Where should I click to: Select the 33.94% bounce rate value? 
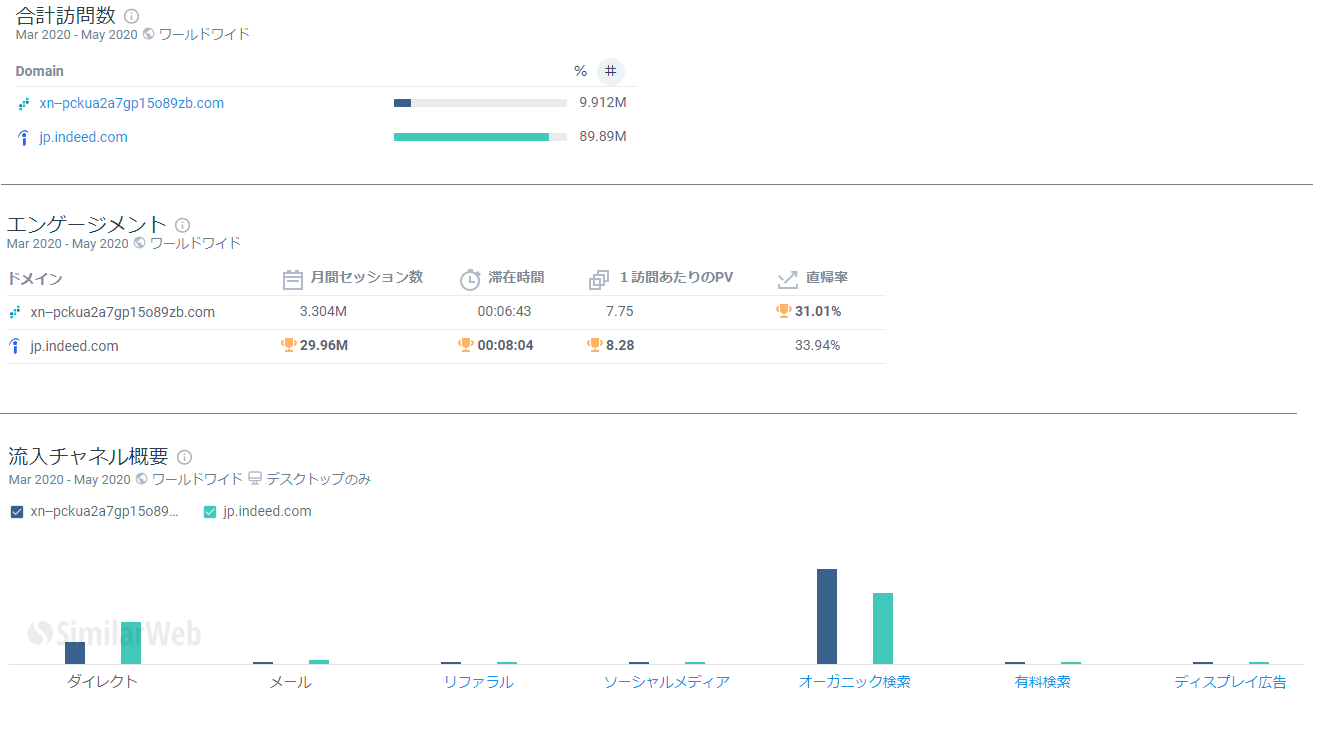[818, 345]
